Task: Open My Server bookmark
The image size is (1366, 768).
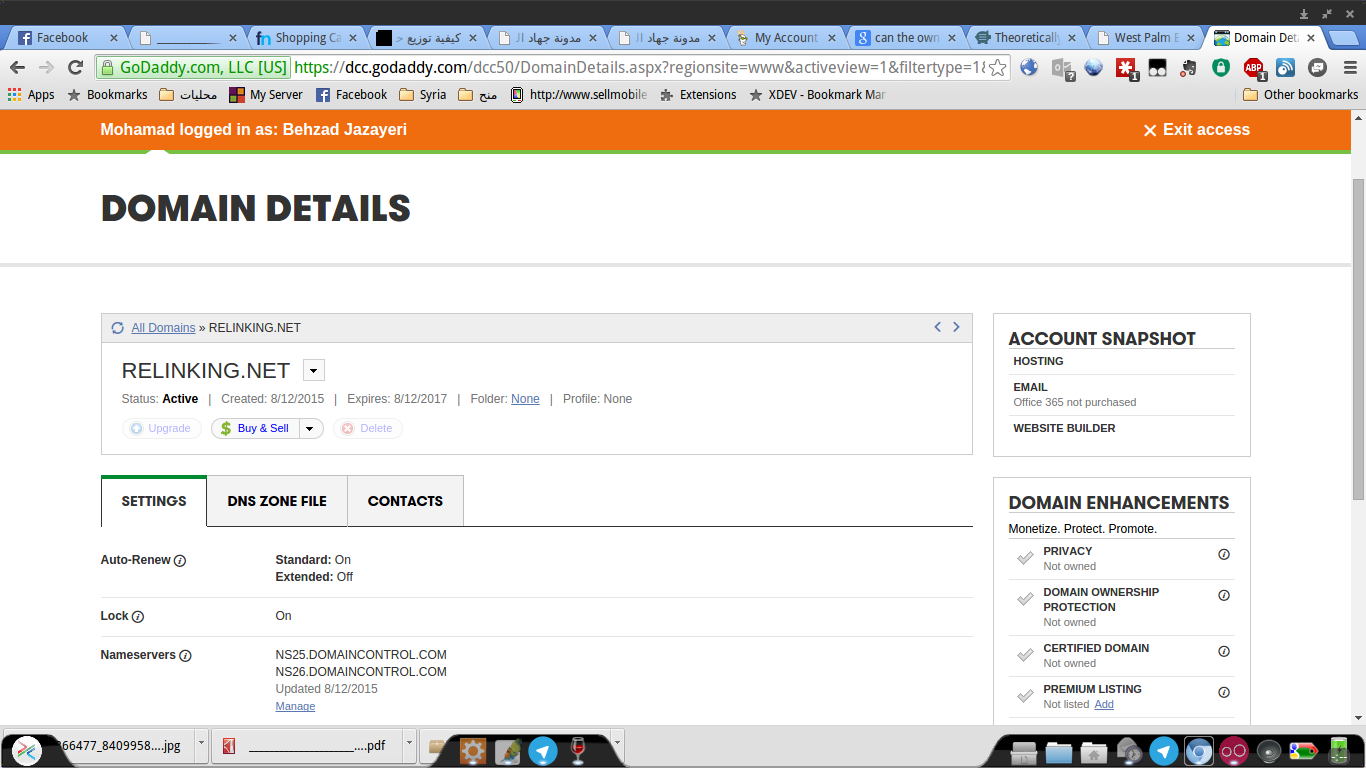Action: click(x=266, y=95)
